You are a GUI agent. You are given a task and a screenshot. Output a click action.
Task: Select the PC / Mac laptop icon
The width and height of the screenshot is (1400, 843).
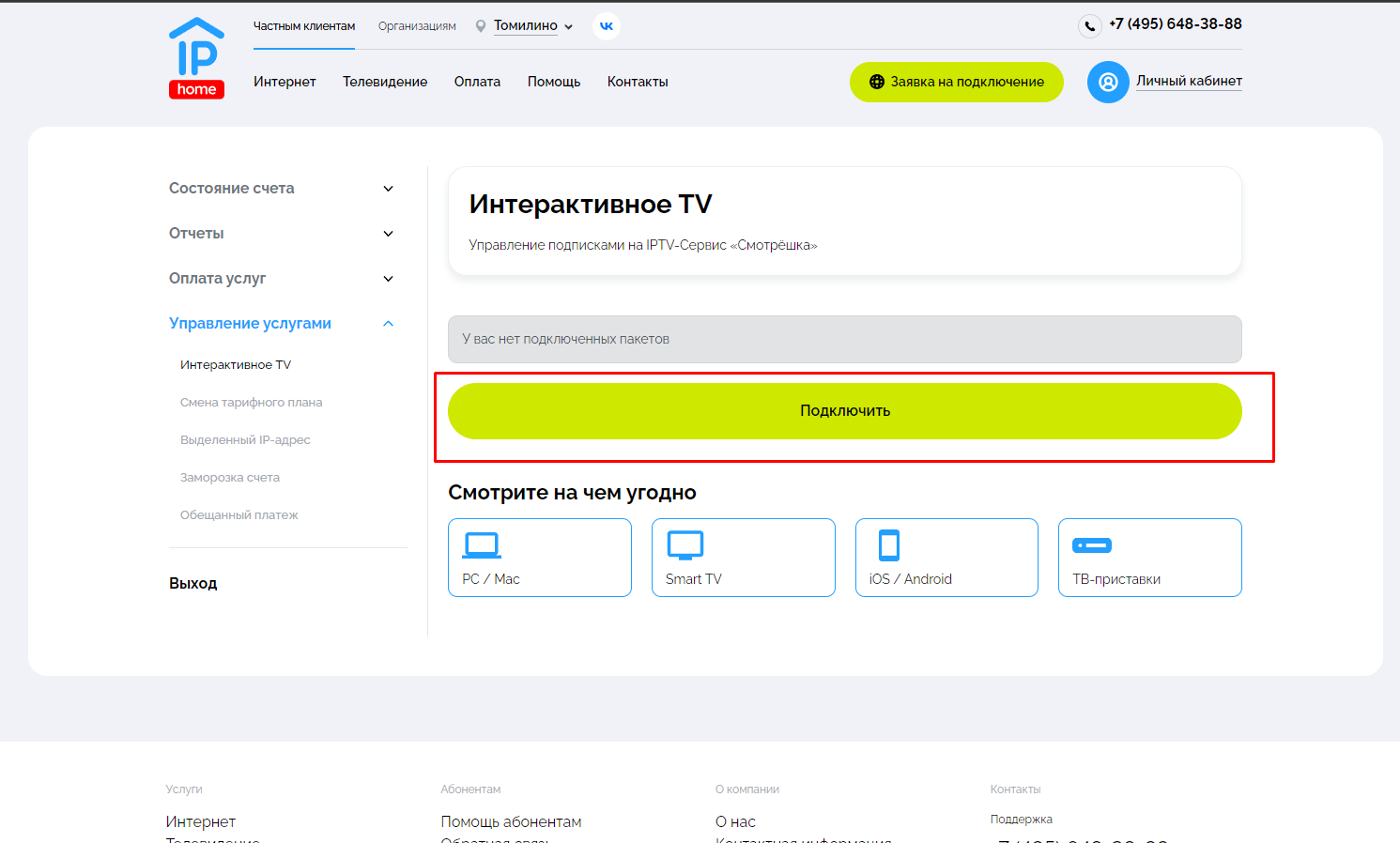pos(482,545)
